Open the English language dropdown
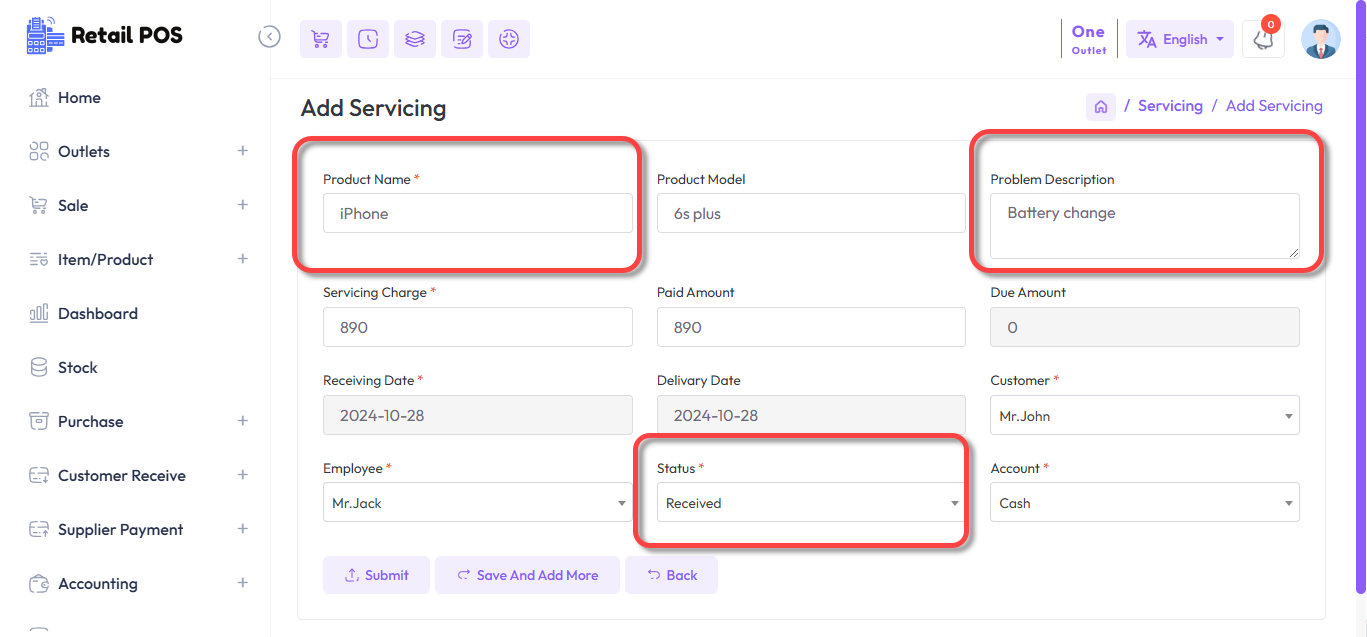The height and width of the screenshot is (637, 1367). tap(1180, 40)
